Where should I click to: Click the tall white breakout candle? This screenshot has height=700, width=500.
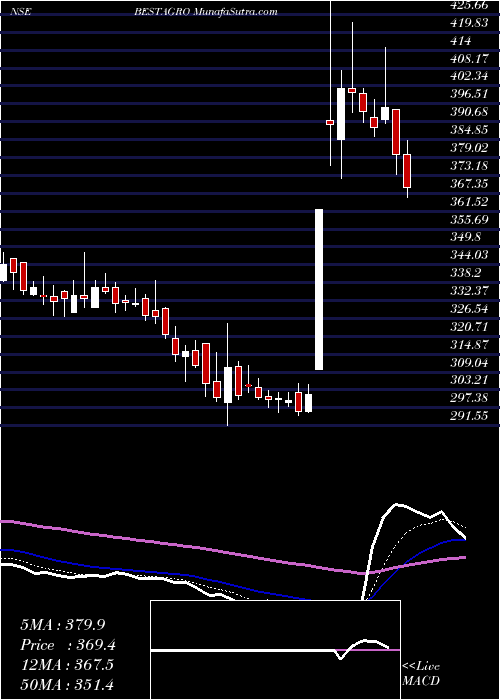319,289
